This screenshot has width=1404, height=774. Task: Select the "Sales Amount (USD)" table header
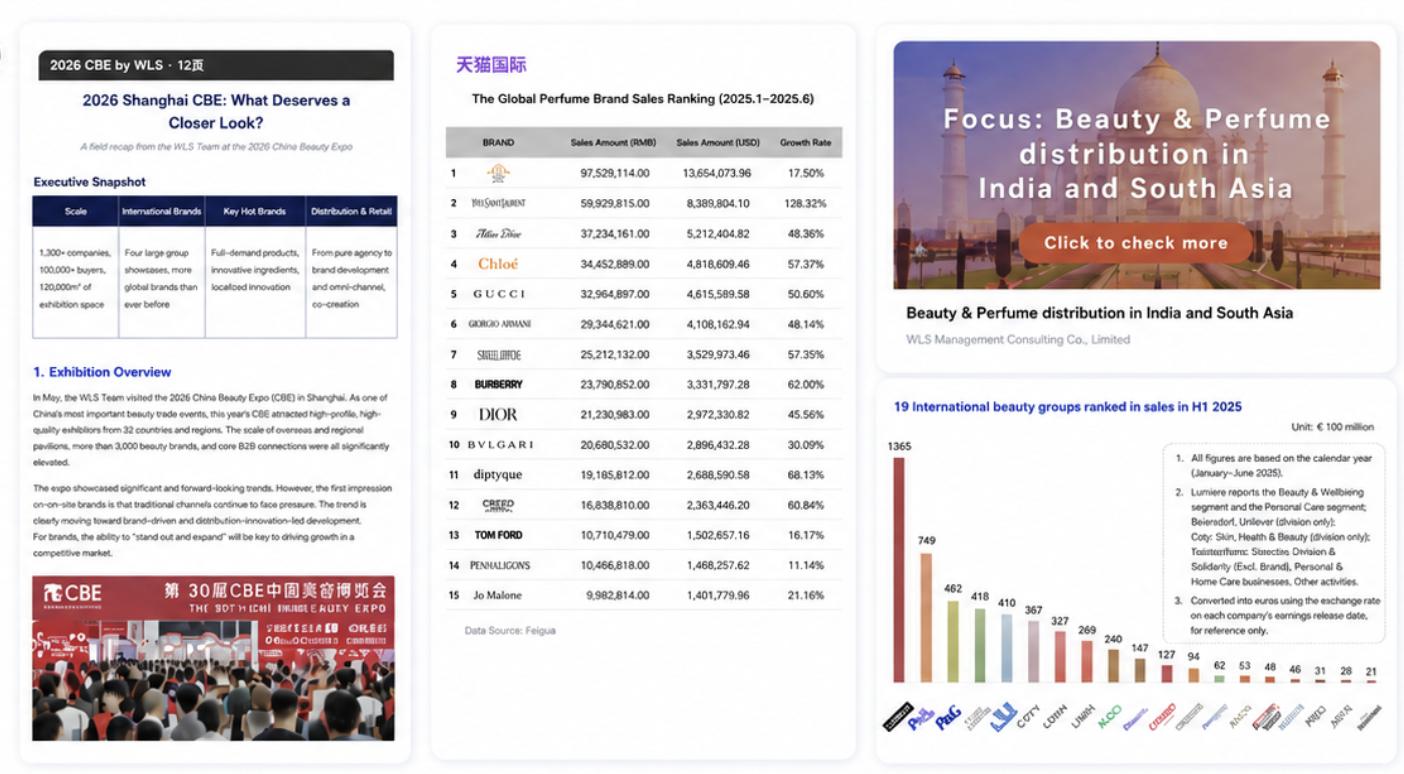pos(718,143)
